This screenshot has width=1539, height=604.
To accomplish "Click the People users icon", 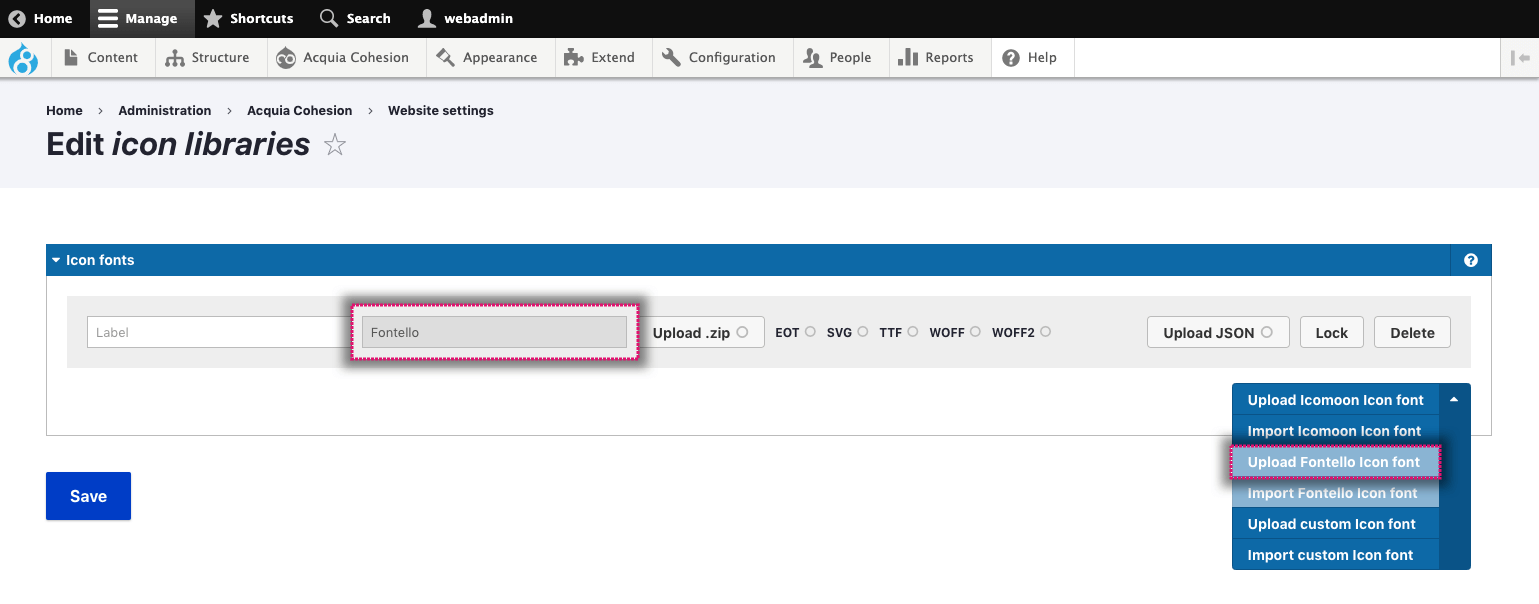I will 812,58.
